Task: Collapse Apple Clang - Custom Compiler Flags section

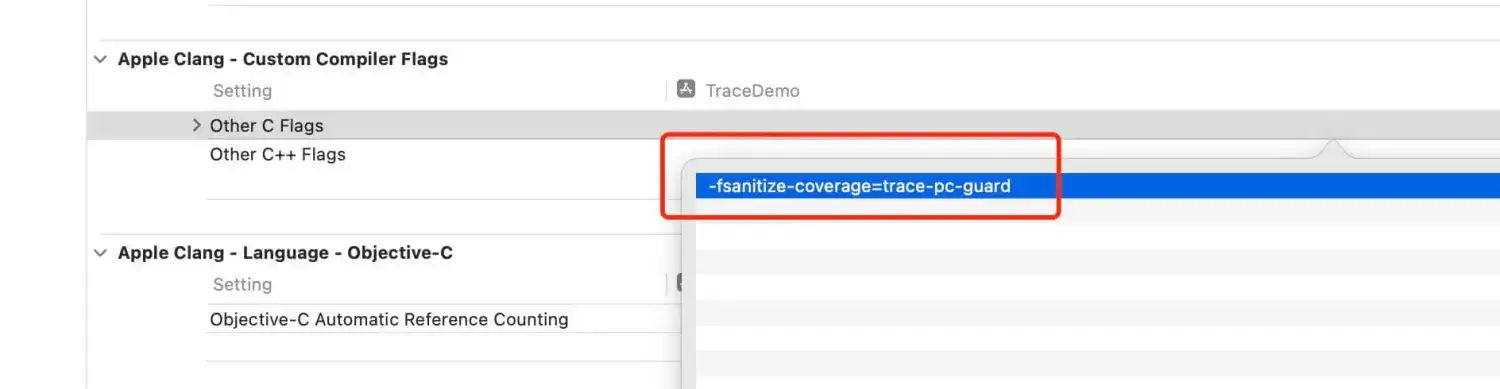Action: click(100, 59)
